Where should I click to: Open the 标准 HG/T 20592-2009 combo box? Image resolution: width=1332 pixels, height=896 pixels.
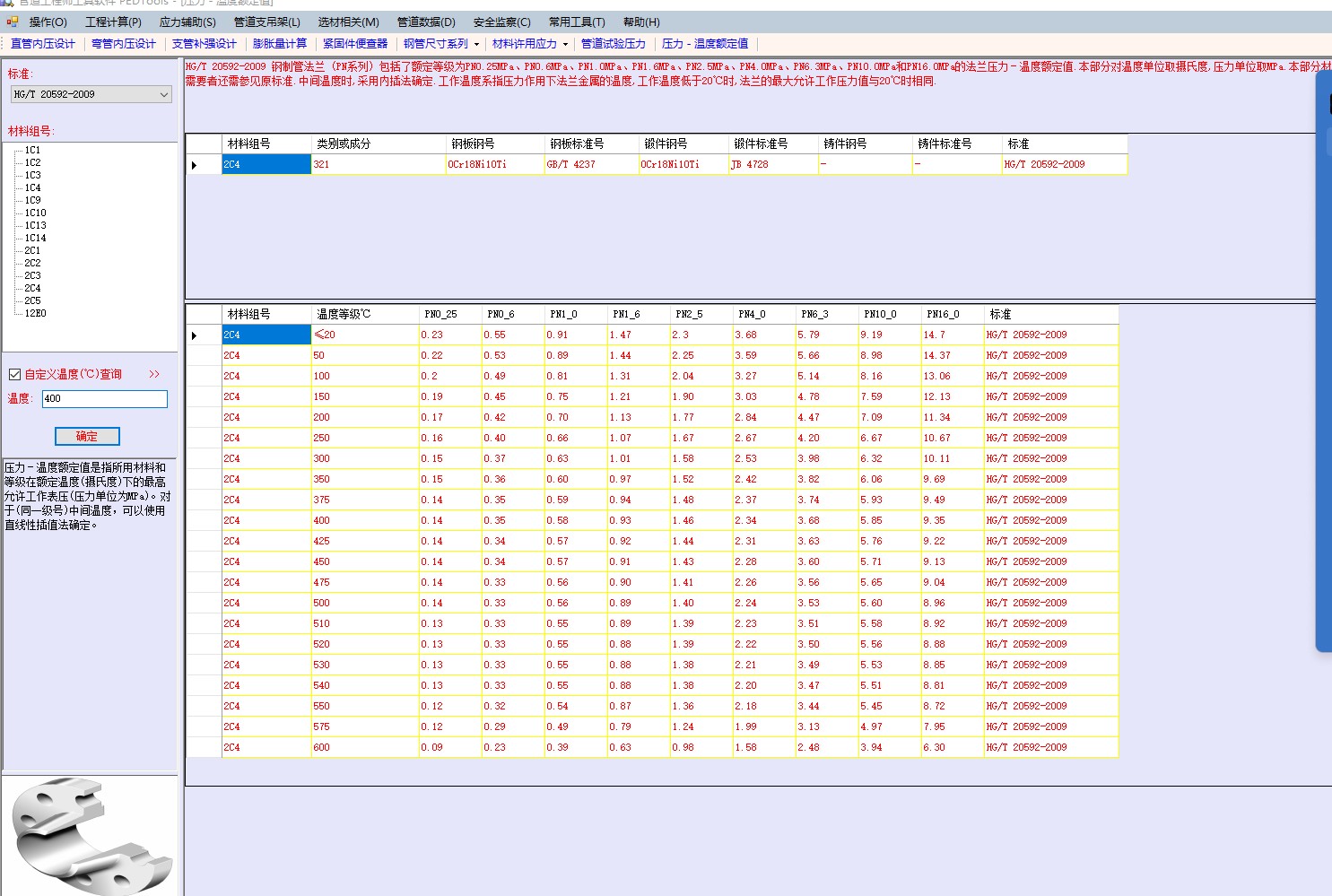click(x=91, y=94)
